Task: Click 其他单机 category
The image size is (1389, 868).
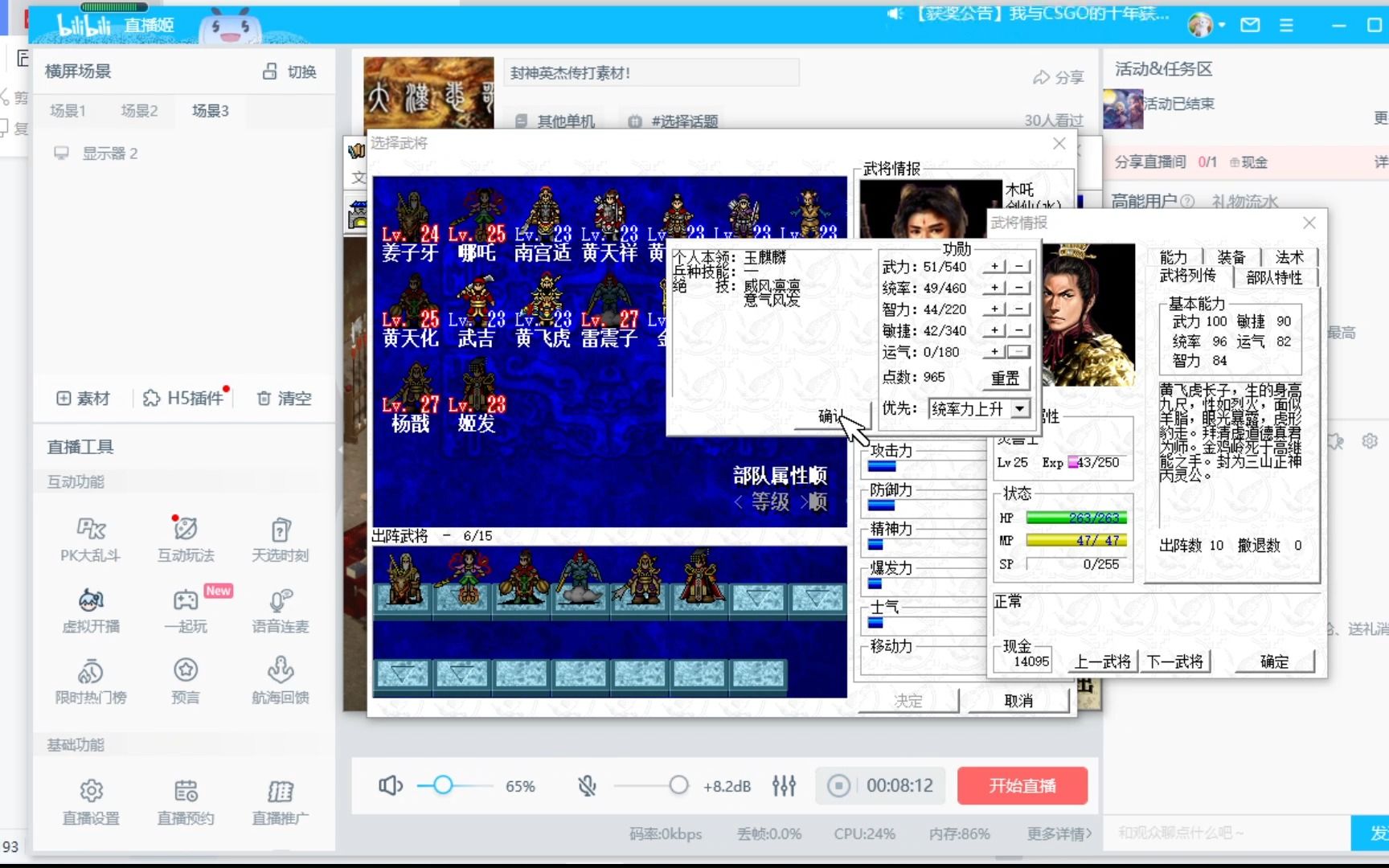Action: coord(555,121)
